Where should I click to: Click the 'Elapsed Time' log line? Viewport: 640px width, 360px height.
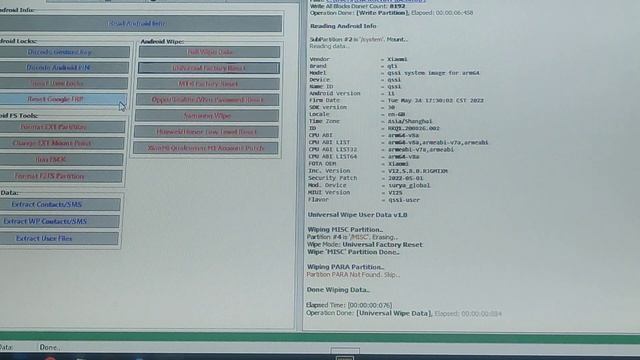point(349,305)
